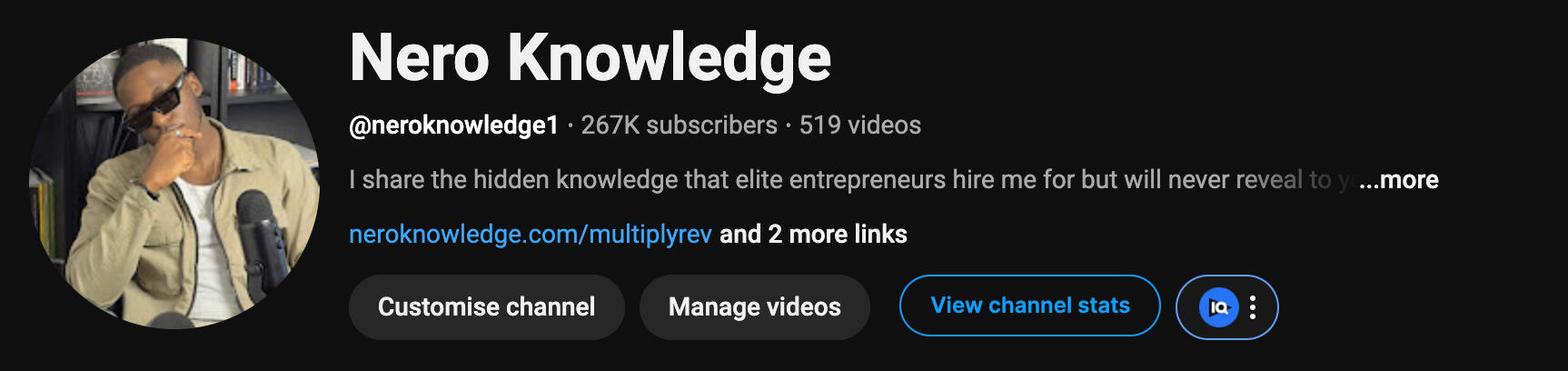Click the Nero Knowledge channel title
Viewport: 1568px width, 371px height.
pyautogui.click(x=590, y=58)
